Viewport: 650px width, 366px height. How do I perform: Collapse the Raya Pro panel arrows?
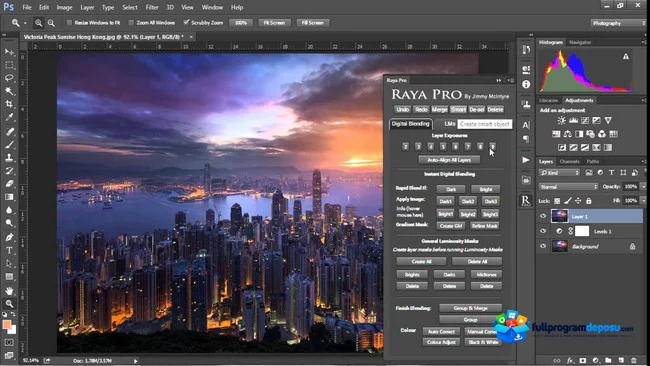(x=499, y=80)
